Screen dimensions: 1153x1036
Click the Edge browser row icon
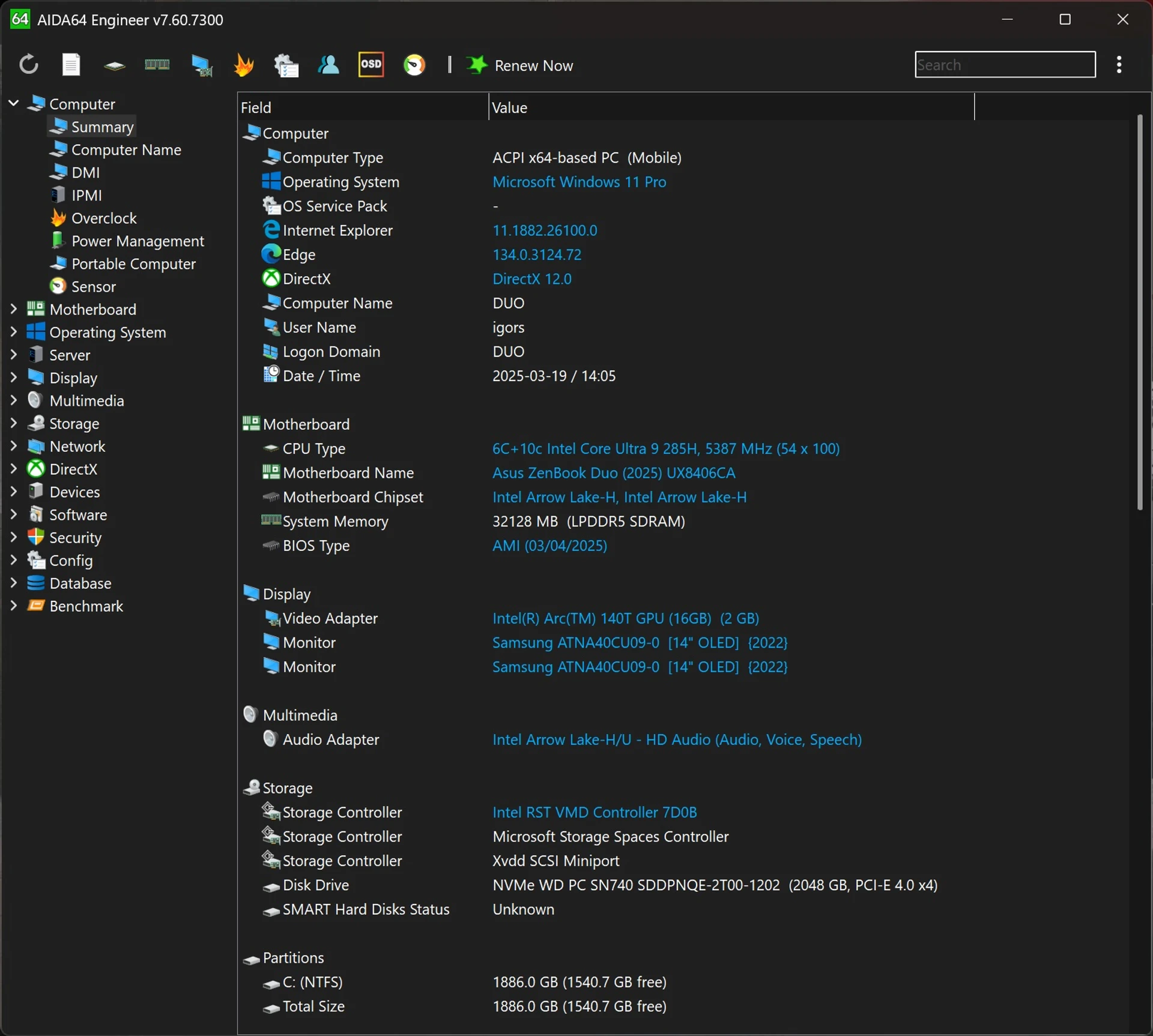tap(271, 254)
